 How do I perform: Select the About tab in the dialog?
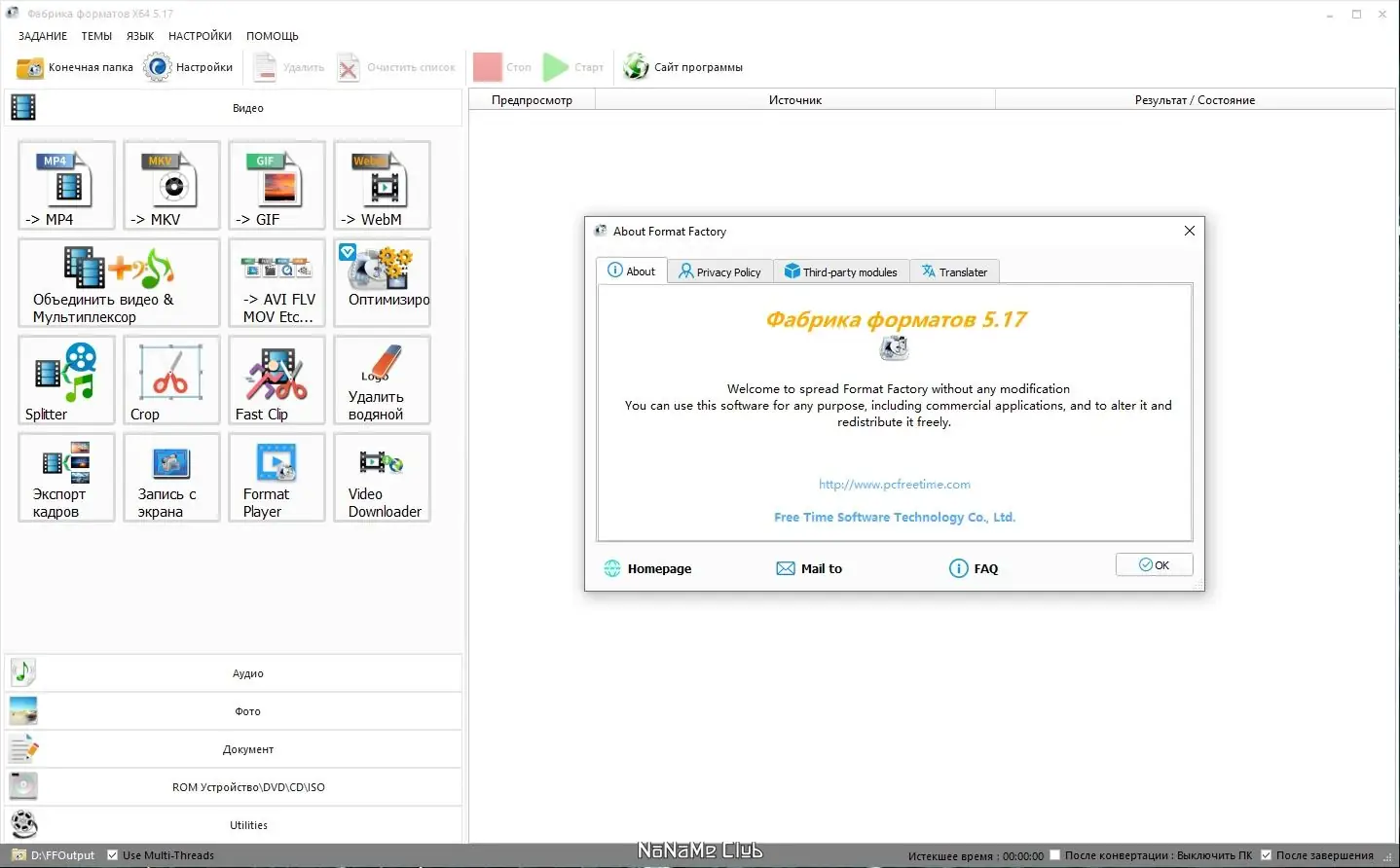(x=632, y=271)
